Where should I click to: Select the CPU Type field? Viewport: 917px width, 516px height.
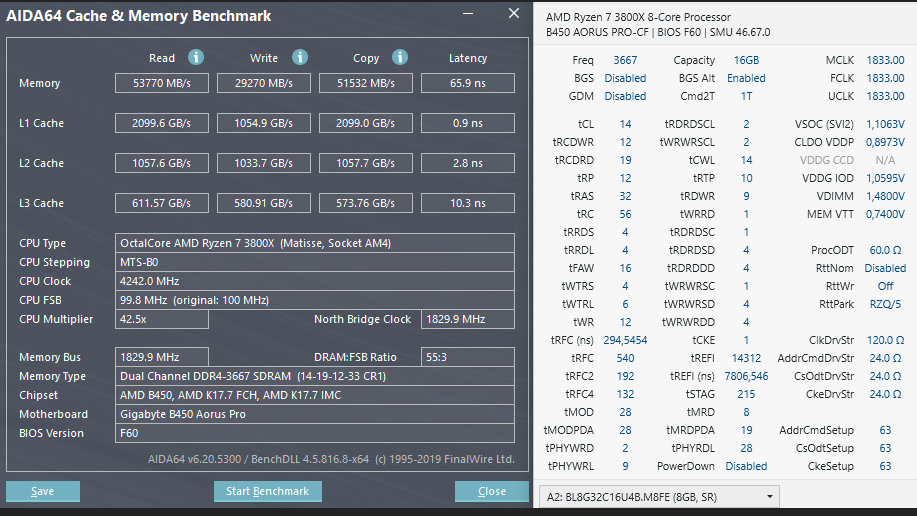[315, 243]
